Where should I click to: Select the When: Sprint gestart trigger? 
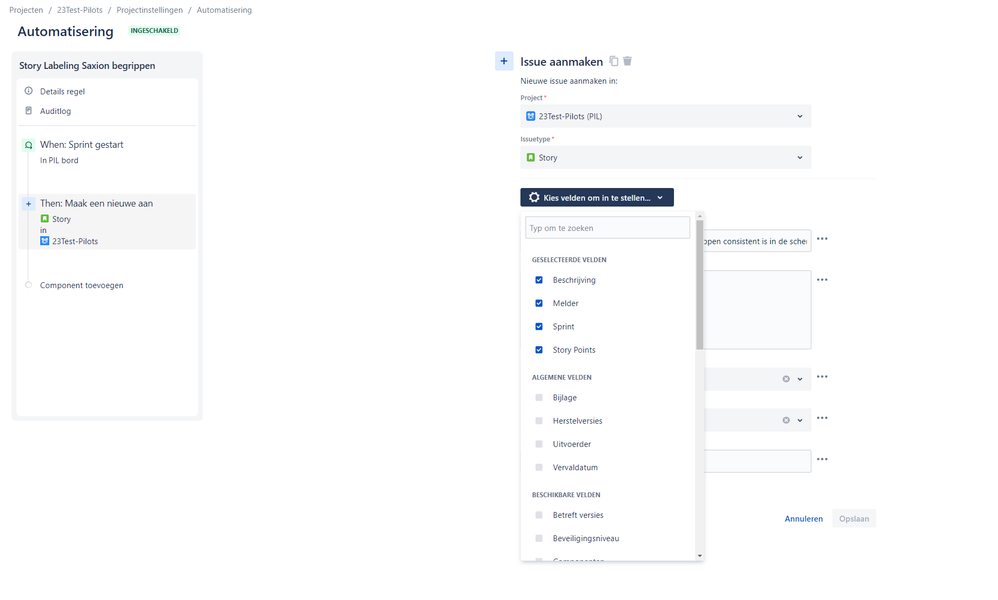[x=81, y=144]
